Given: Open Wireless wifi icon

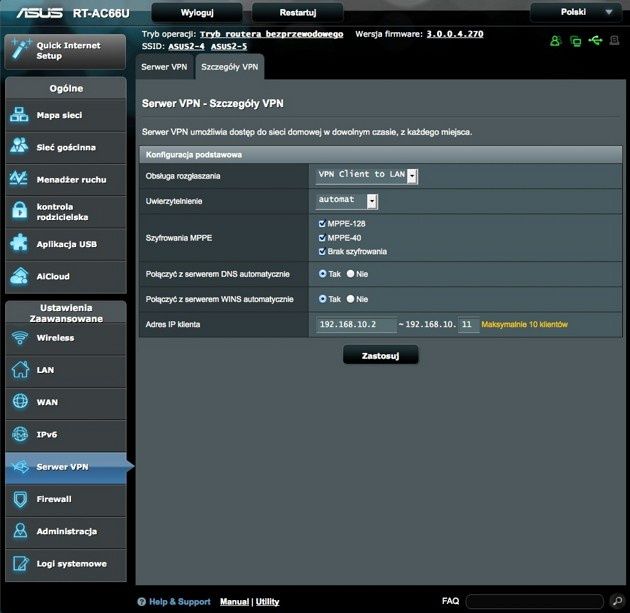Looking at the screenshot, I should coord(20,337).
